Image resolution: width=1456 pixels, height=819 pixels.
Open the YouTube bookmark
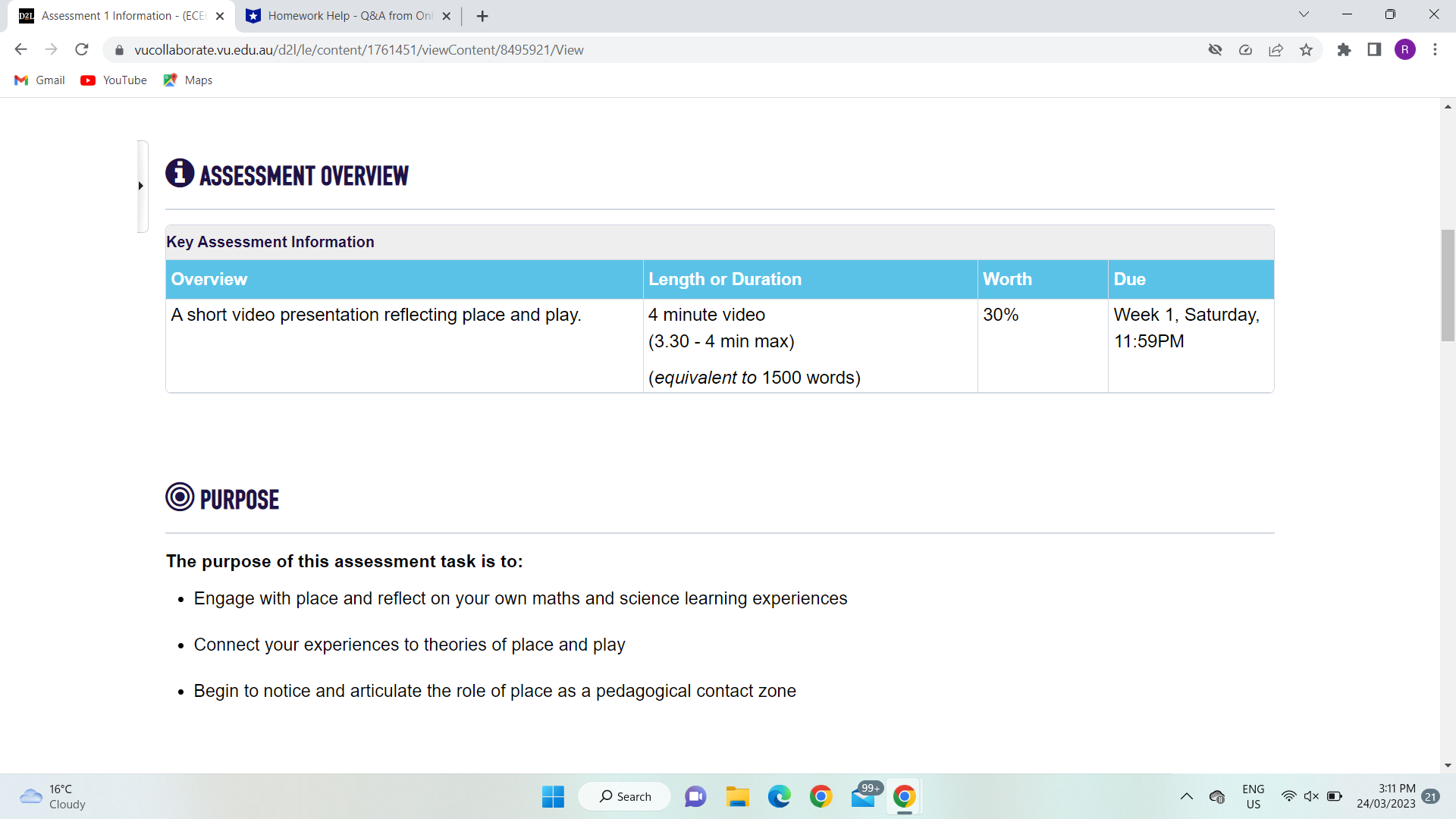[x=114, y=80]
